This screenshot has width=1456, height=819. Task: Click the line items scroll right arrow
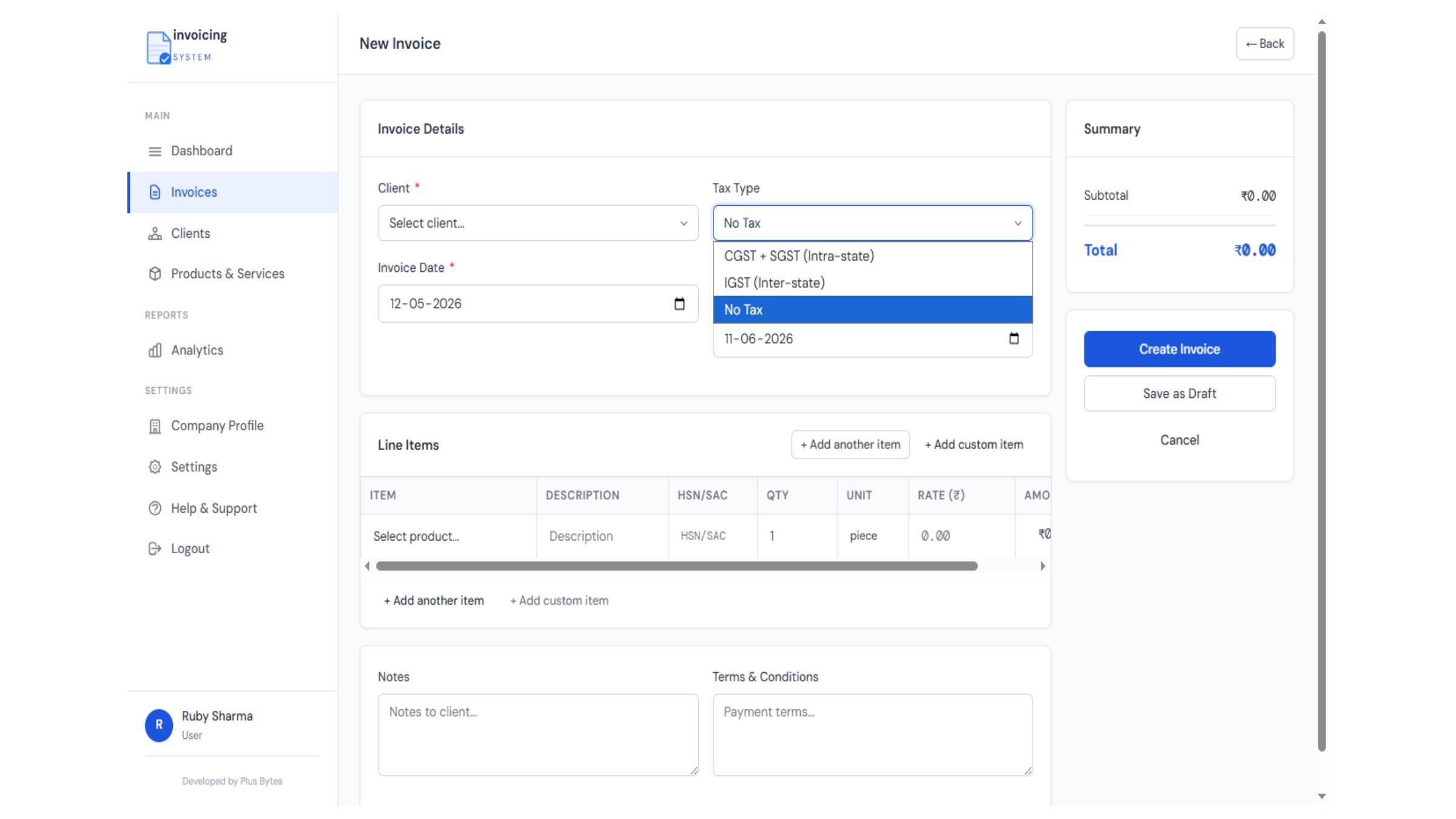(x=1042, y=566)
